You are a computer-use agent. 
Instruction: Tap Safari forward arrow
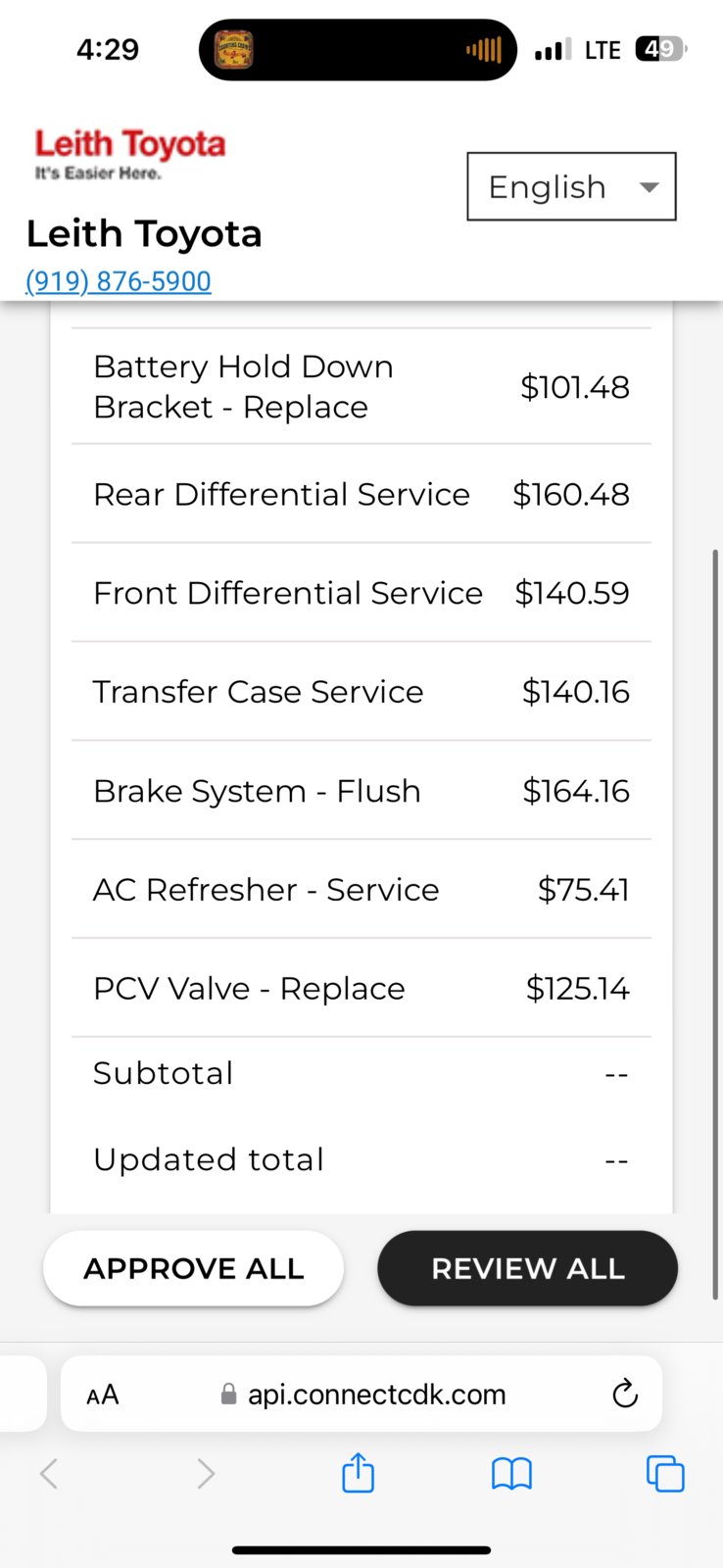pos(205,1473)
